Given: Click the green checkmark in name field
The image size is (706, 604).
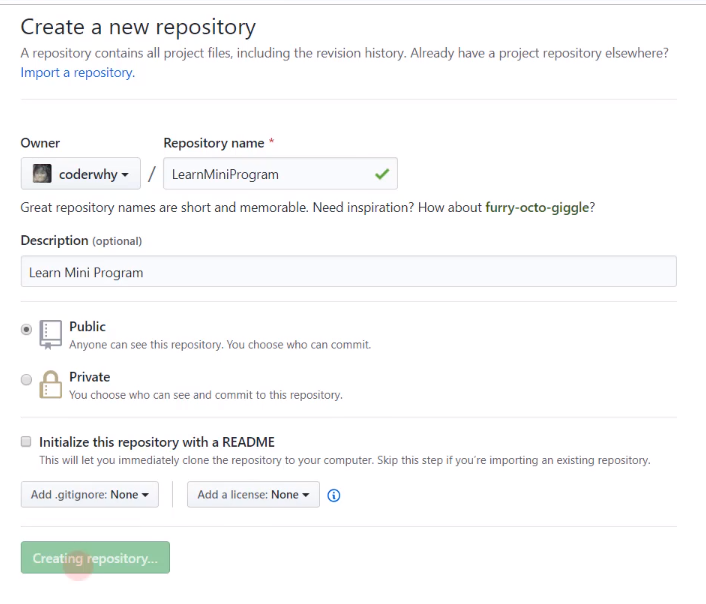Looking at the screenshot, I should click(381, 174).
